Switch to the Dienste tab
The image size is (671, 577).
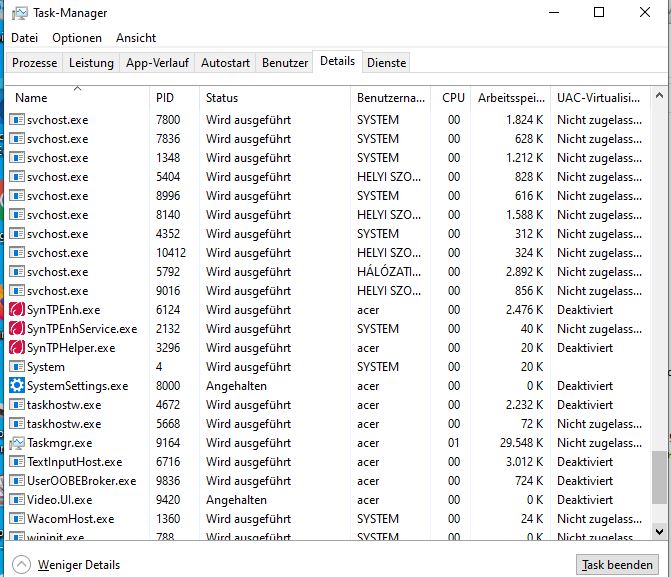[x=386, y=63]
